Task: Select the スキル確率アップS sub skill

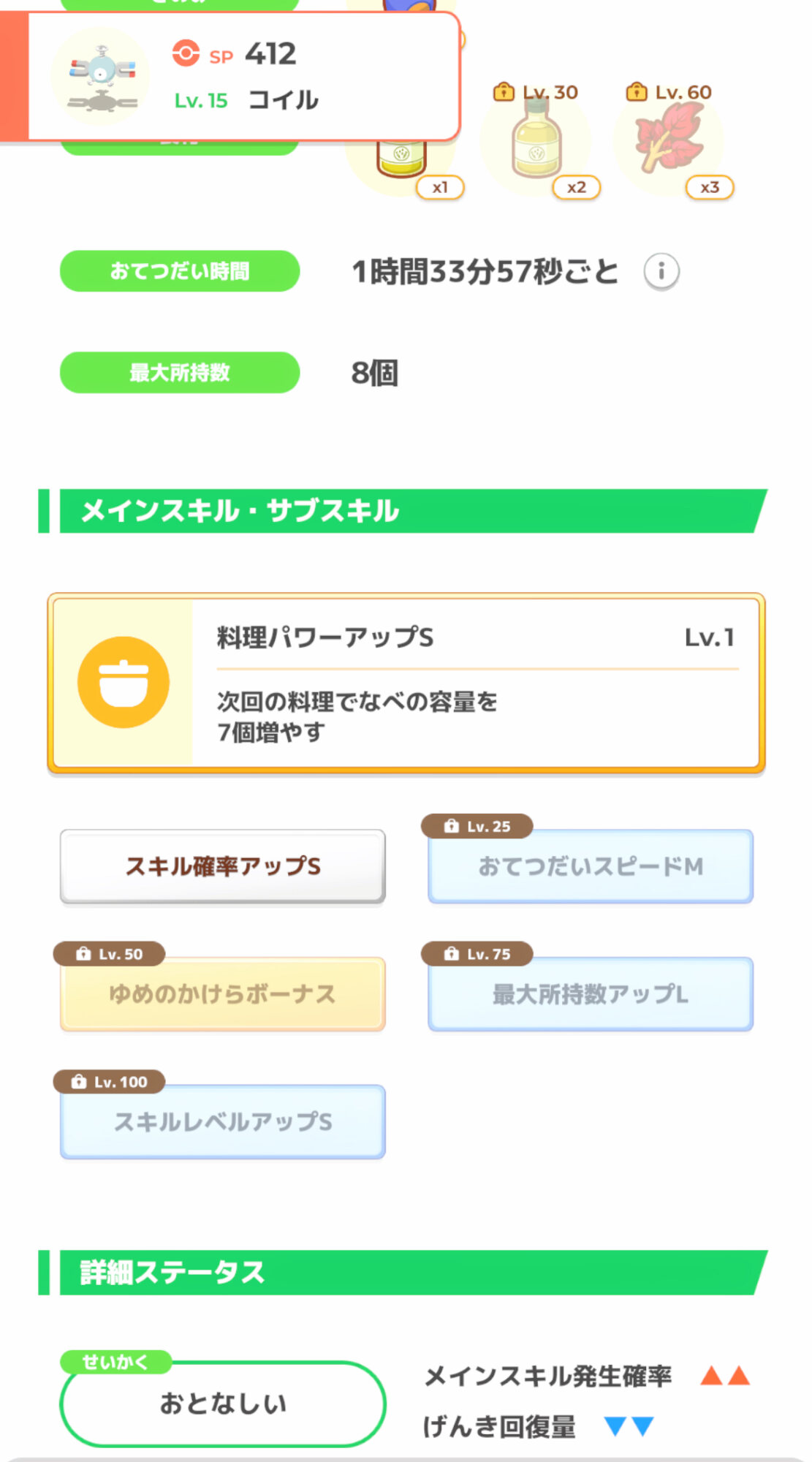Action: point(223,866)
